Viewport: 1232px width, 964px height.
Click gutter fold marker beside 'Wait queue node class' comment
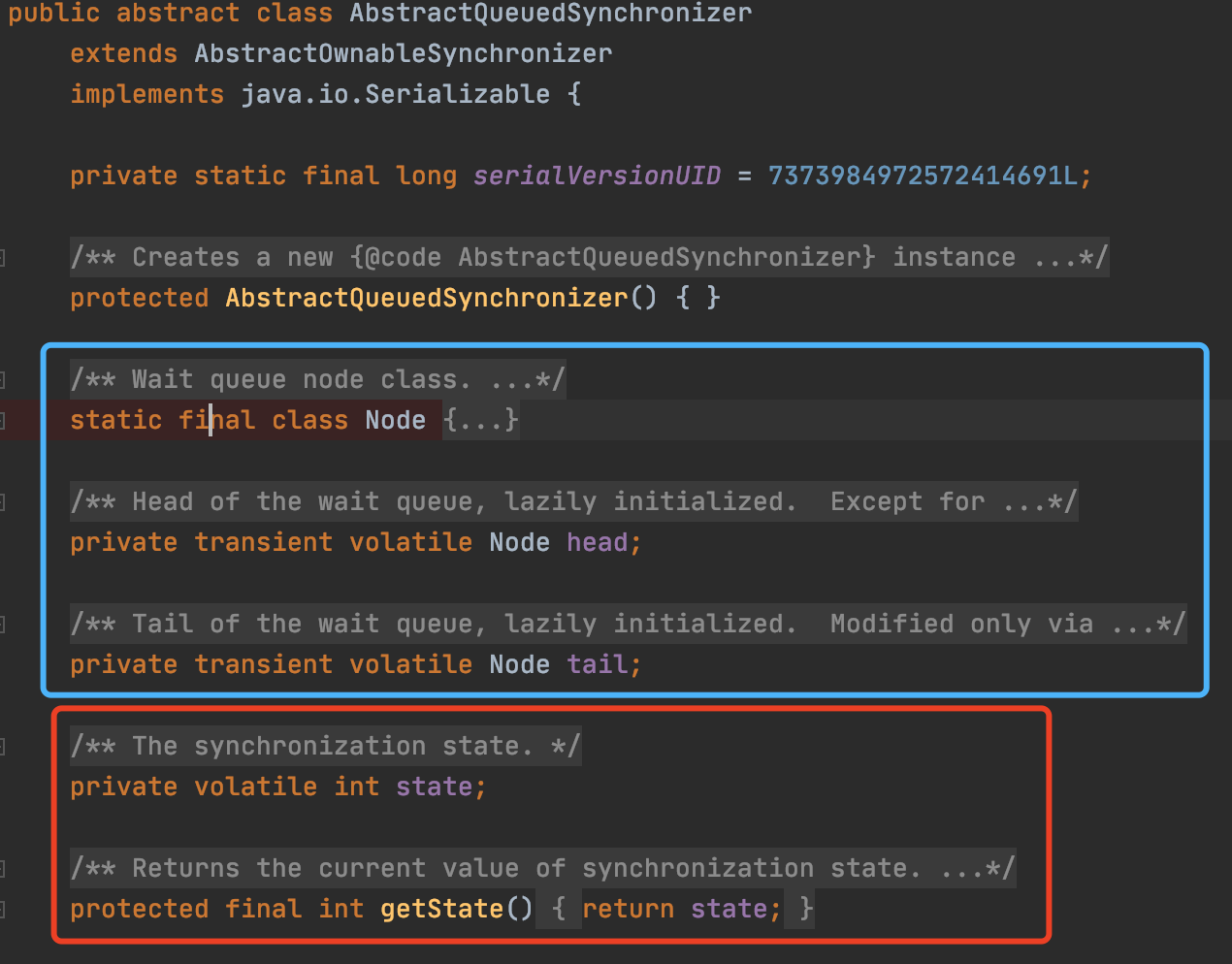pyautogui.click(x=3, y=380)
